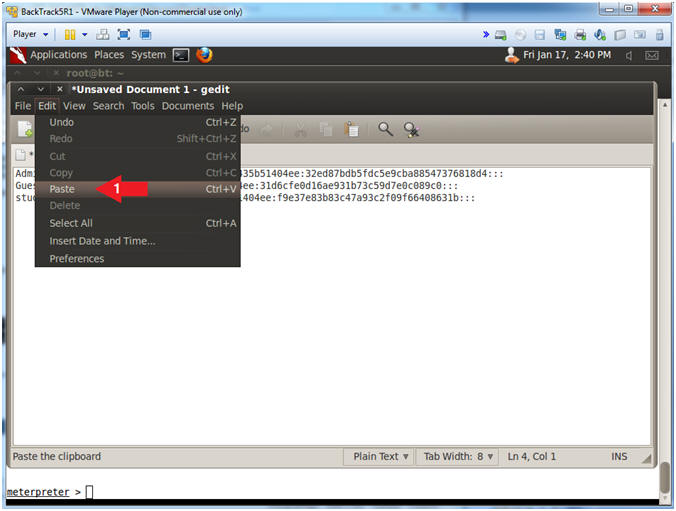Viewport: 676px width, 511px height.
Task: Choose Insert Date and Time menu entry
Action: [x=138, y=241]
